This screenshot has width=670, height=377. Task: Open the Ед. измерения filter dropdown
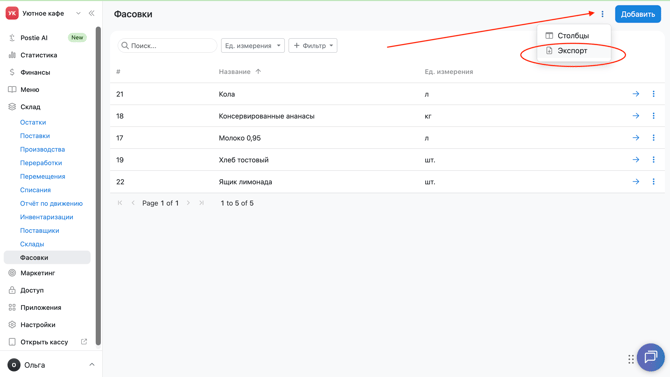[253, 45]
